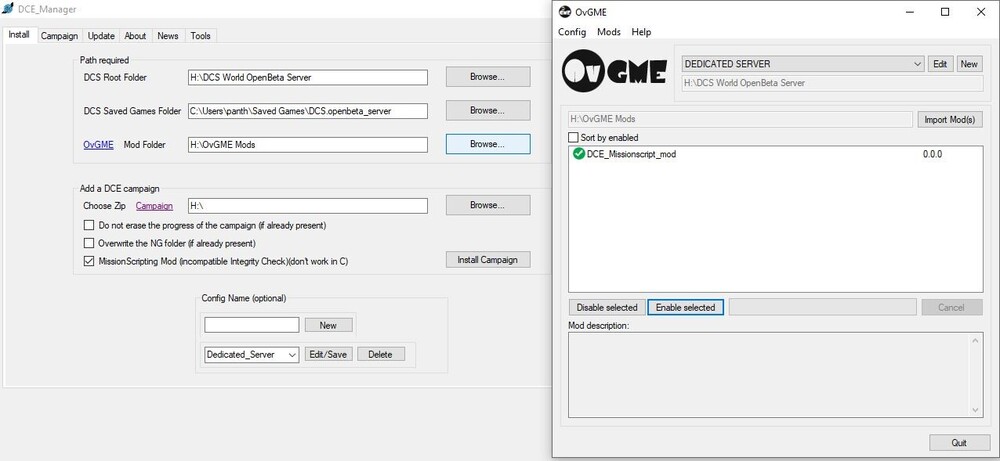Click the Mod Folder path field
The height and width of the screenshot is (461, 1000).
click(308, 145)
